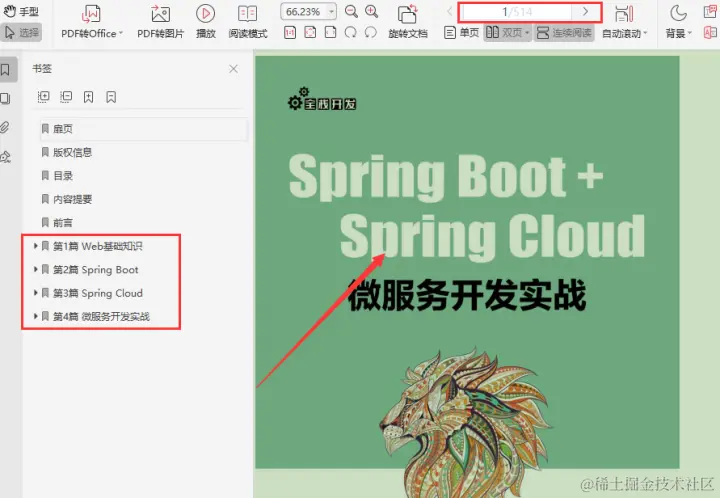Click the 第3篇 Spring Cloud bookmark label

[x=98, y=293]
